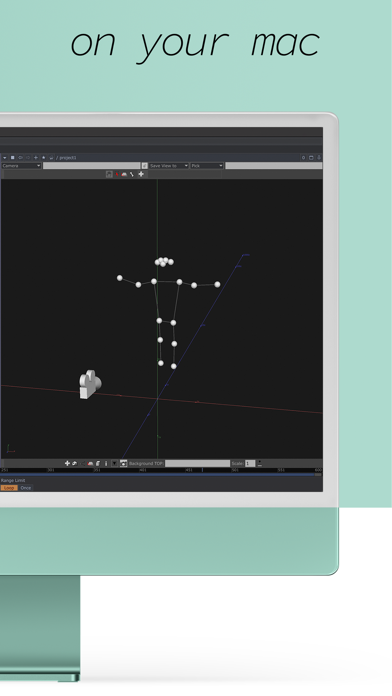
Task: Click the Scale value field
Action: 250,463
